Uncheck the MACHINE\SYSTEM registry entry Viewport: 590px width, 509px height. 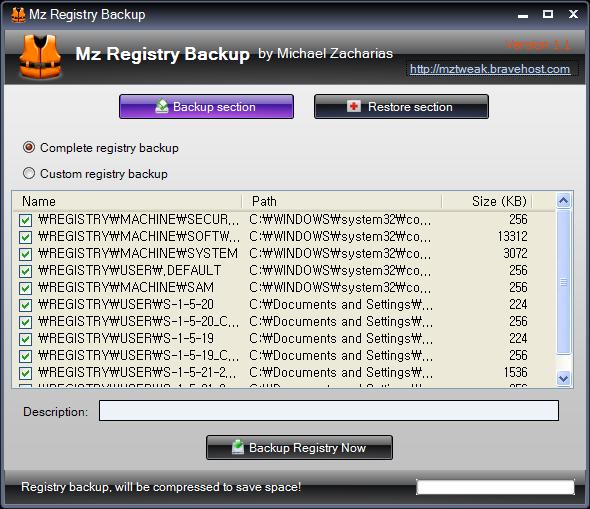pos(26,254)
